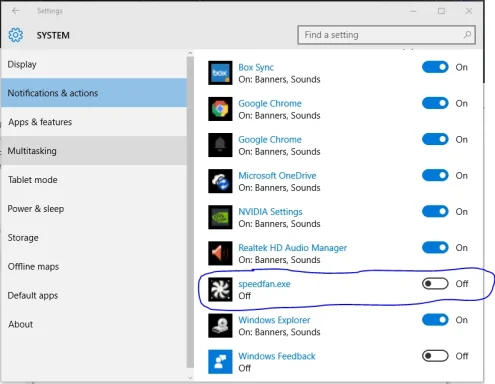The width and height of the screenshot is (495, 384).
Task: Toggle notifications for bell-icon Google Chrome entry
Action: point(435,139)
